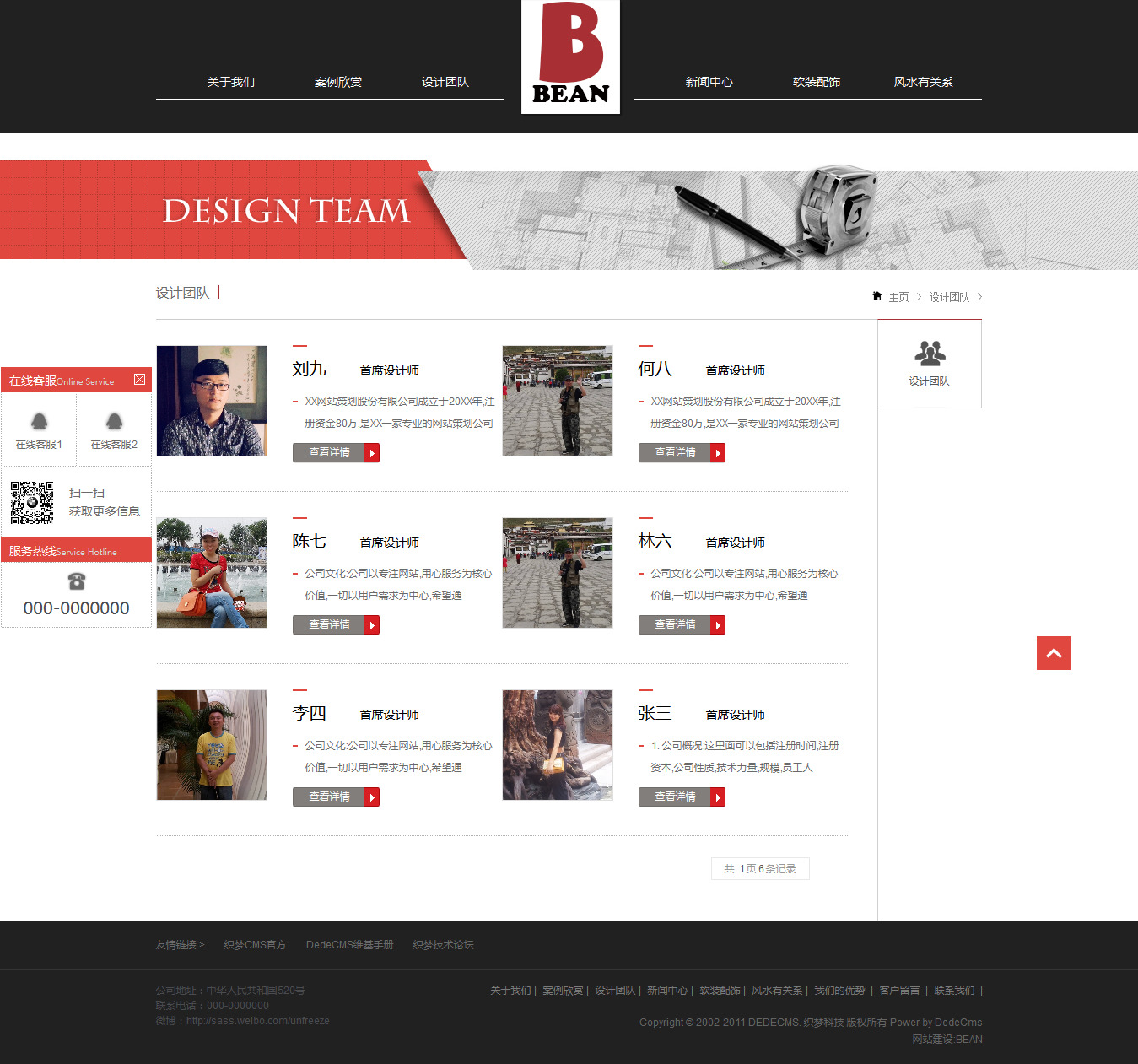Click the 联系我们 footer link

954,991
